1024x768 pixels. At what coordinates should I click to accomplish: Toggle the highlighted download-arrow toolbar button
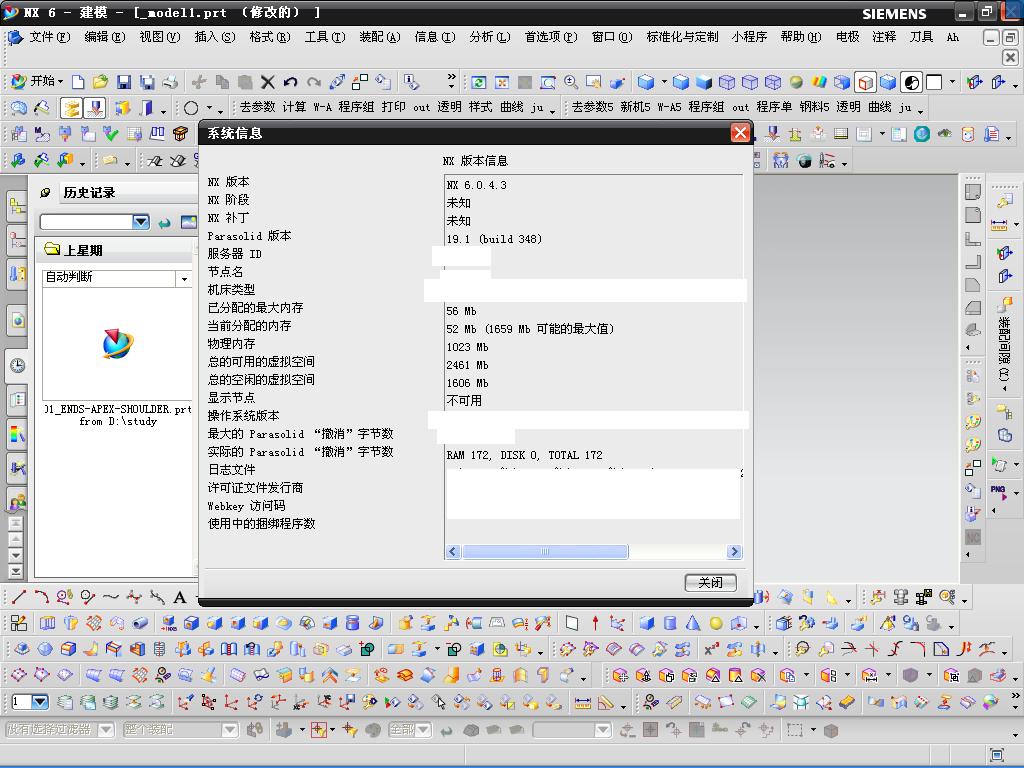click(95, 108)
